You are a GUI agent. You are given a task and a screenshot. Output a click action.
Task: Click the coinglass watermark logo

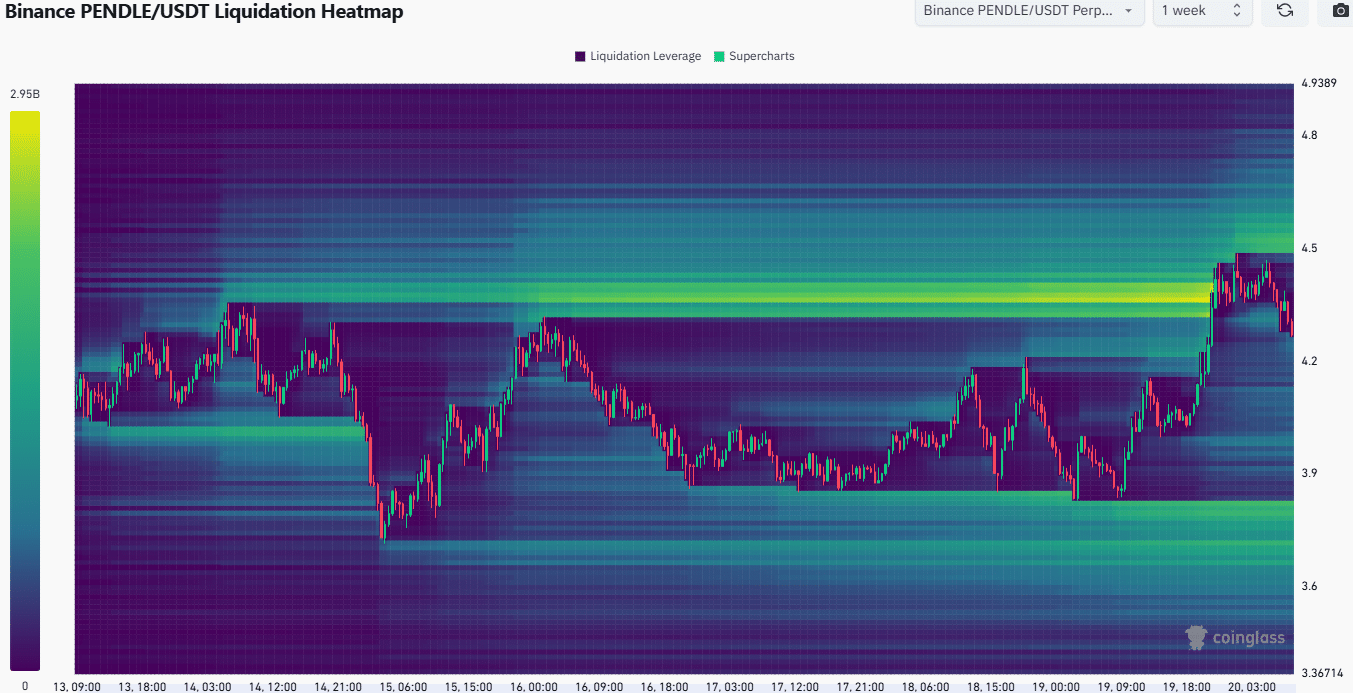pos(1235,637)
